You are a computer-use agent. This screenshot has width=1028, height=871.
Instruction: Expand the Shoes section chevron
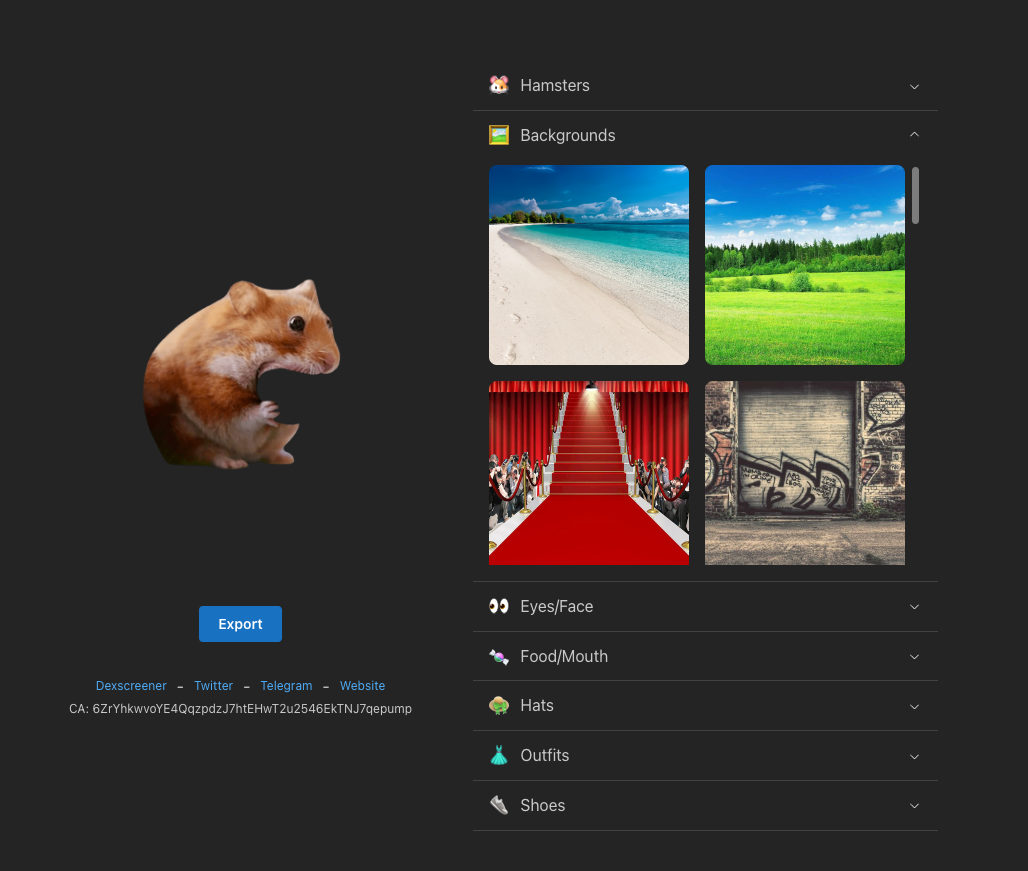(x=914, y=805)
